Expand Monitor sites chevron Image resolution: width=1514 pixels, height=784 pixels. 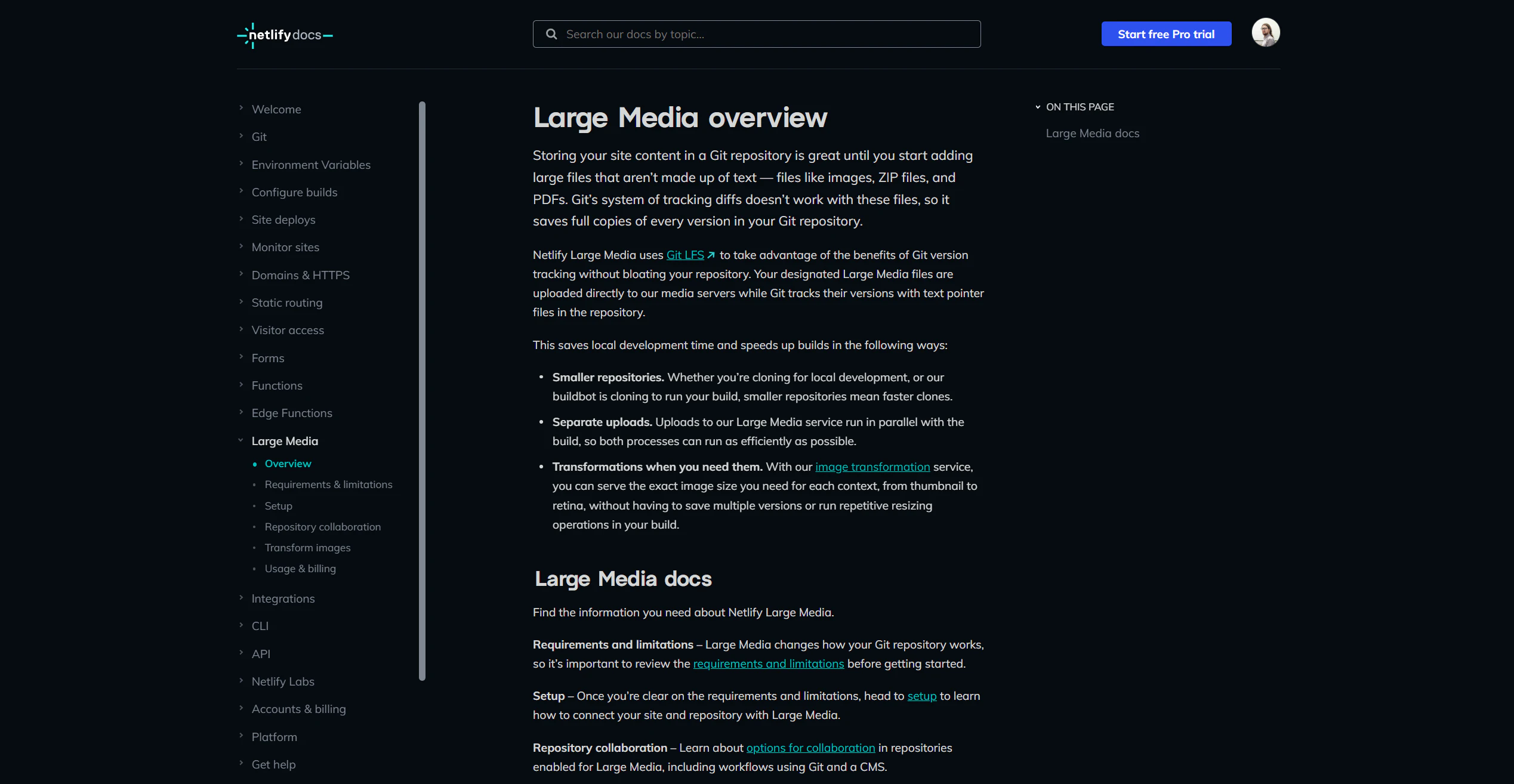241,246
